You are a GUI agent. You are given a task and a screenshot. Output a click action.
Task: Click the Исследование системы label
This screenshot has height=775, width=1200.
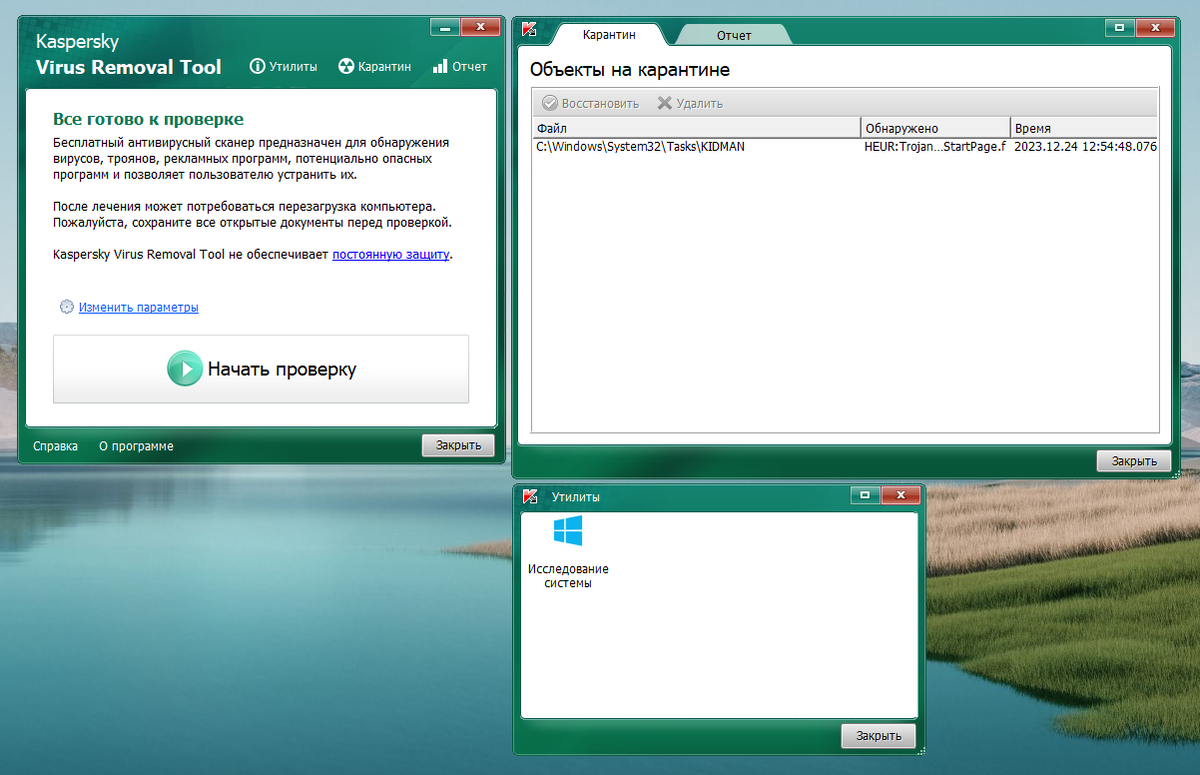point(568,576)
